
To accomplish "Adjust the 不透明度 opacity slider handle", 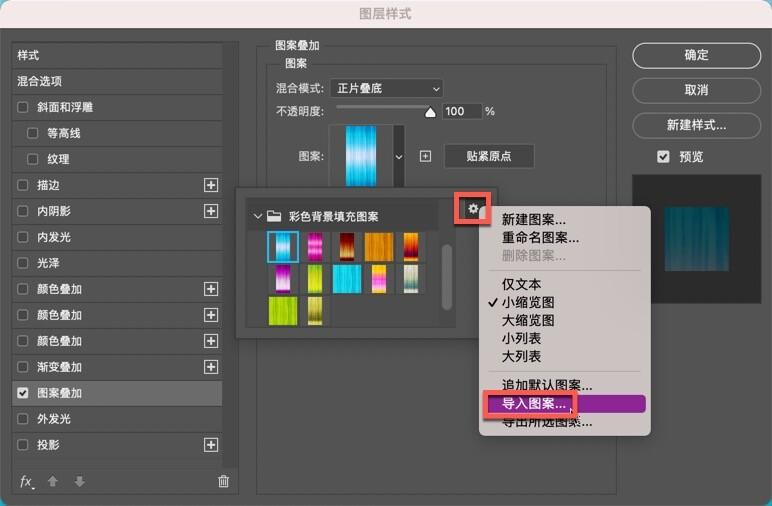I will pyautogui.click(x=430, y=113).
